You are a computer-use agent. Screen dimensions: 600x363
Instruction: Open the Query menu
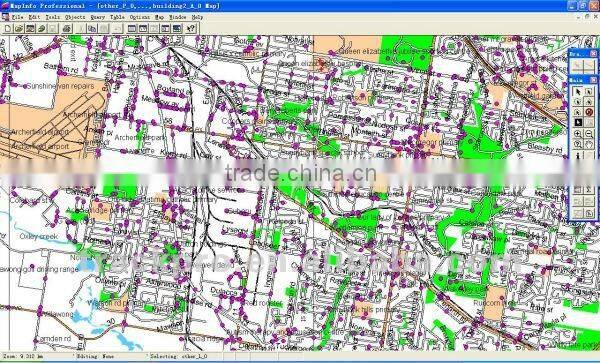tap(98, 17)
